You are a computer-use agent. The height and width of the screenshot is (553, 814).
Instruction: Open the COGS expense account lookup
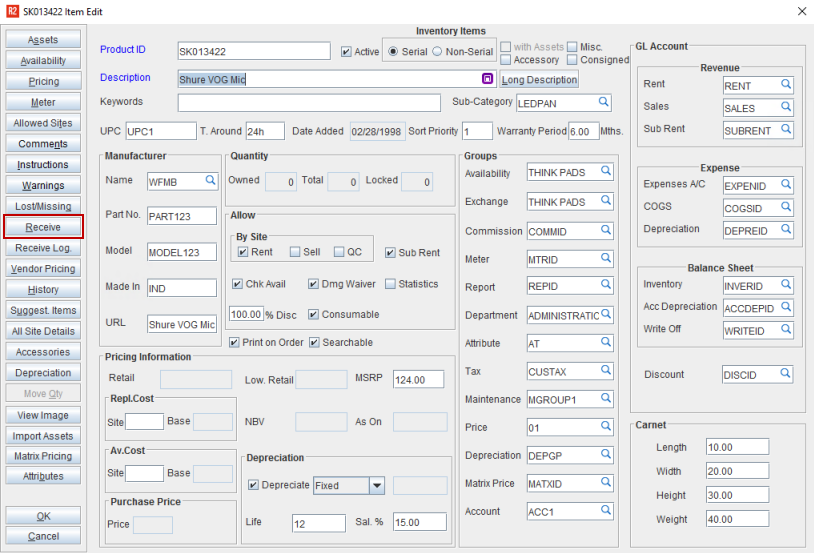coord(786,207)
